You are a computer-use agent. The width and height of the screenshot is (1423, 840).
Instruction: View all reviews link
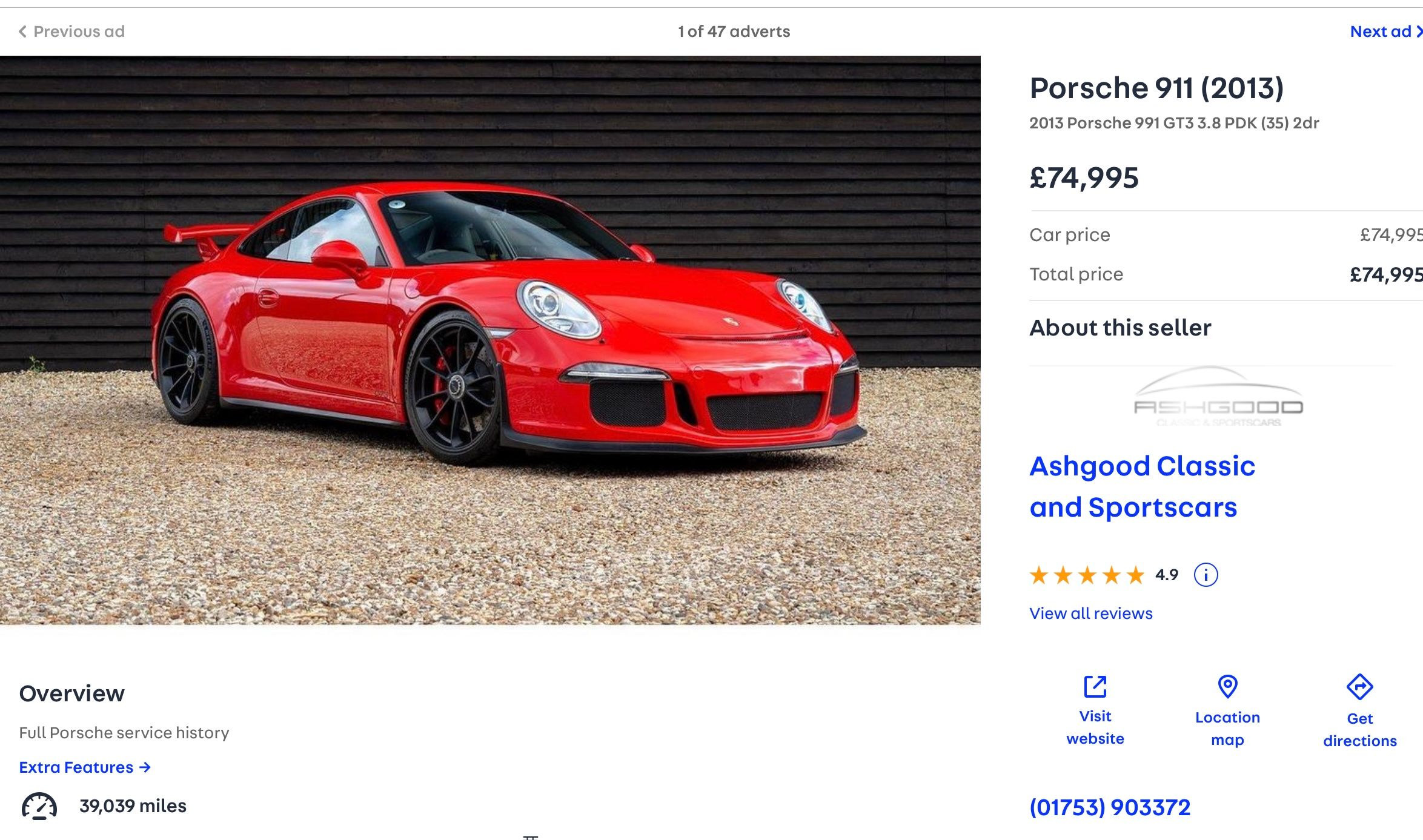pos(1091,613)
